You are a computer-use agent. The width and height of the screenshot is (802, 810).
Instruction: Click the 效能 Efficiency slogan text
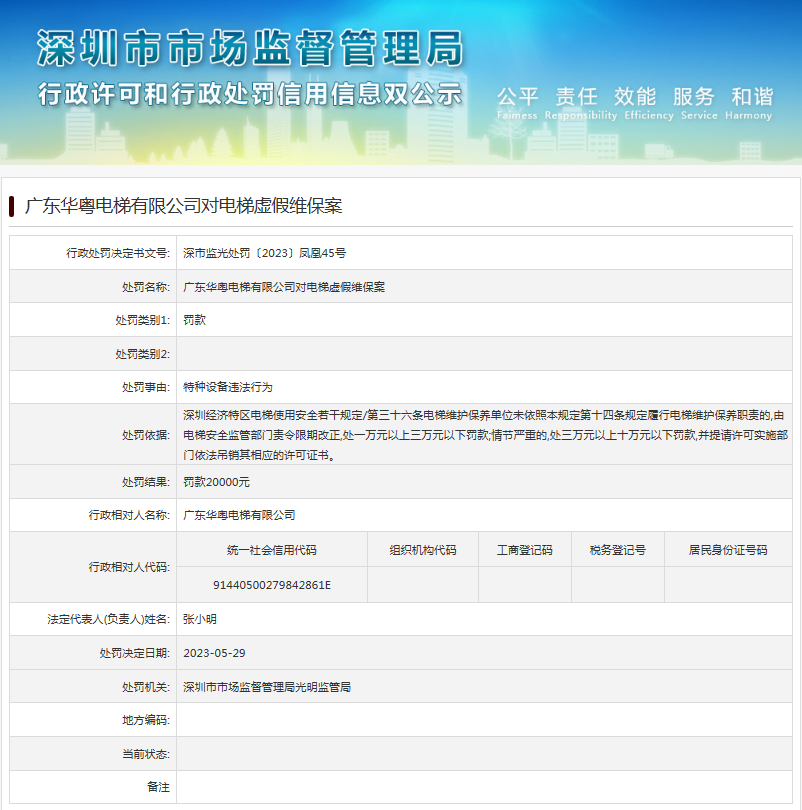pos(635,101)
